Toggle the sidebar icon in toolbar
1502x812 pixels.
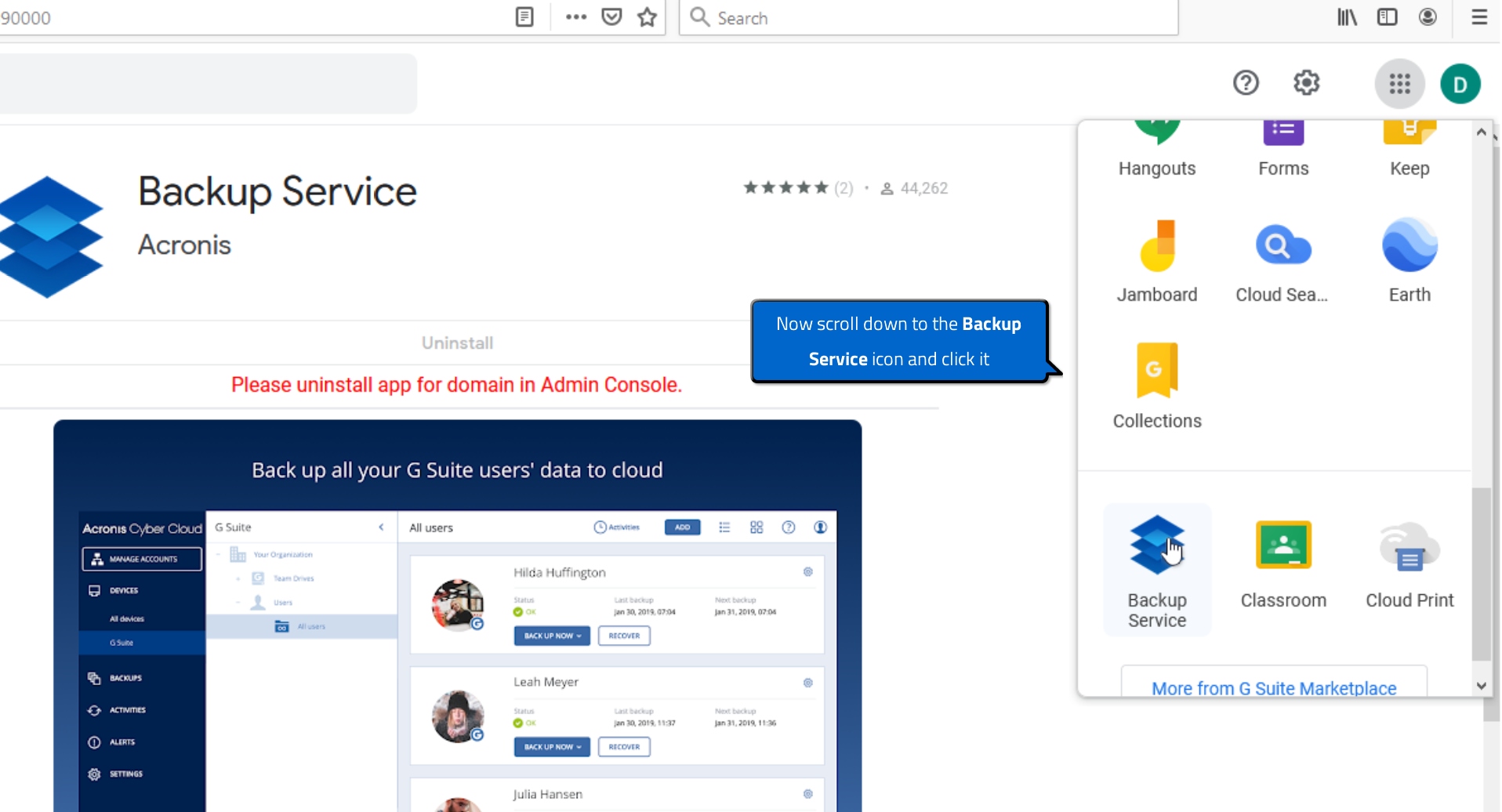[1387, 16]
